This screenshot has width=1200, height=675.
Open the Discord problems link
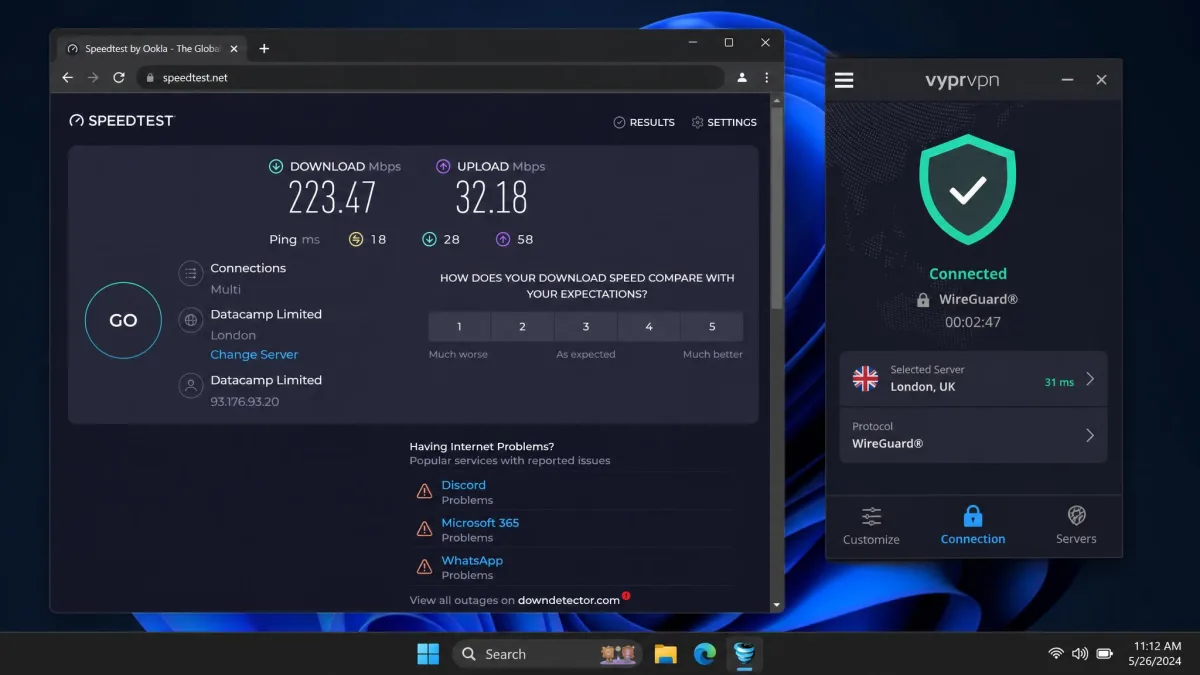click(x=464, y=485)
